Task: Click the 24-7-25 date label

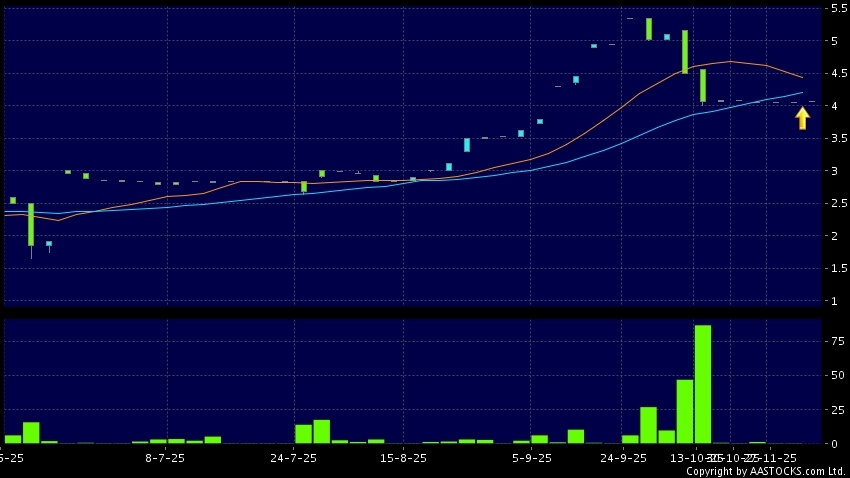Action: (294, 458)
